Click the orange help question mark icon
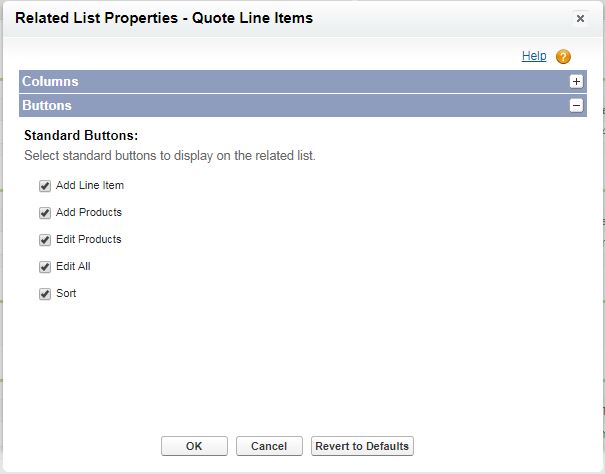This screenshot has width=605, height=474. pyautogui.click(x=563, y=57)
